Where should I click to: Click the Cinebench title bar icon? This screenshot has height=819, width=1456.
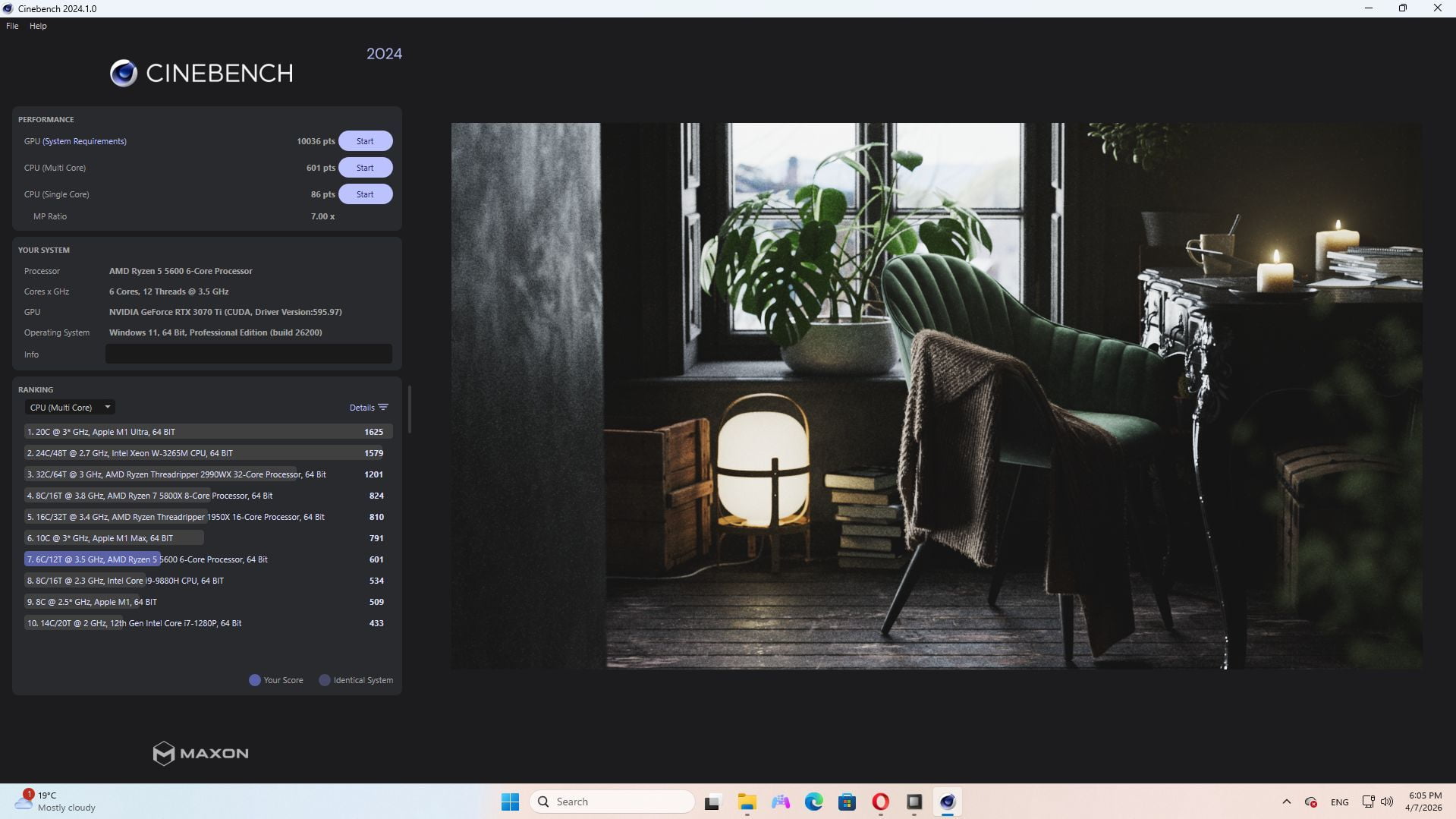tap(8, 8)
